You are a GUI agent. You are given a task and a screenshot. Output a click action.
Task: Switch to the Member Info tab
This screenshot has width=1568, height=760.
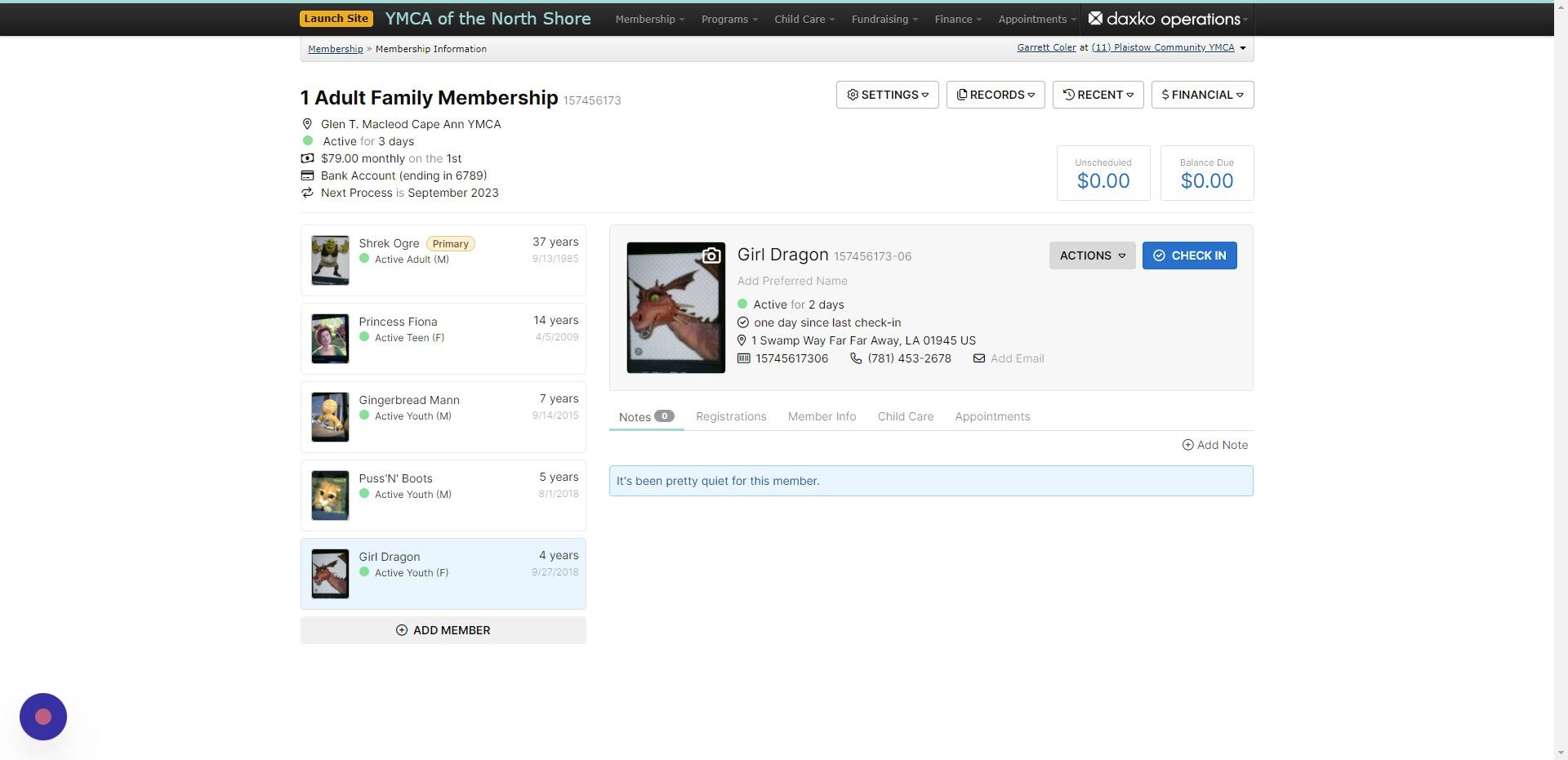click(822, 416)
